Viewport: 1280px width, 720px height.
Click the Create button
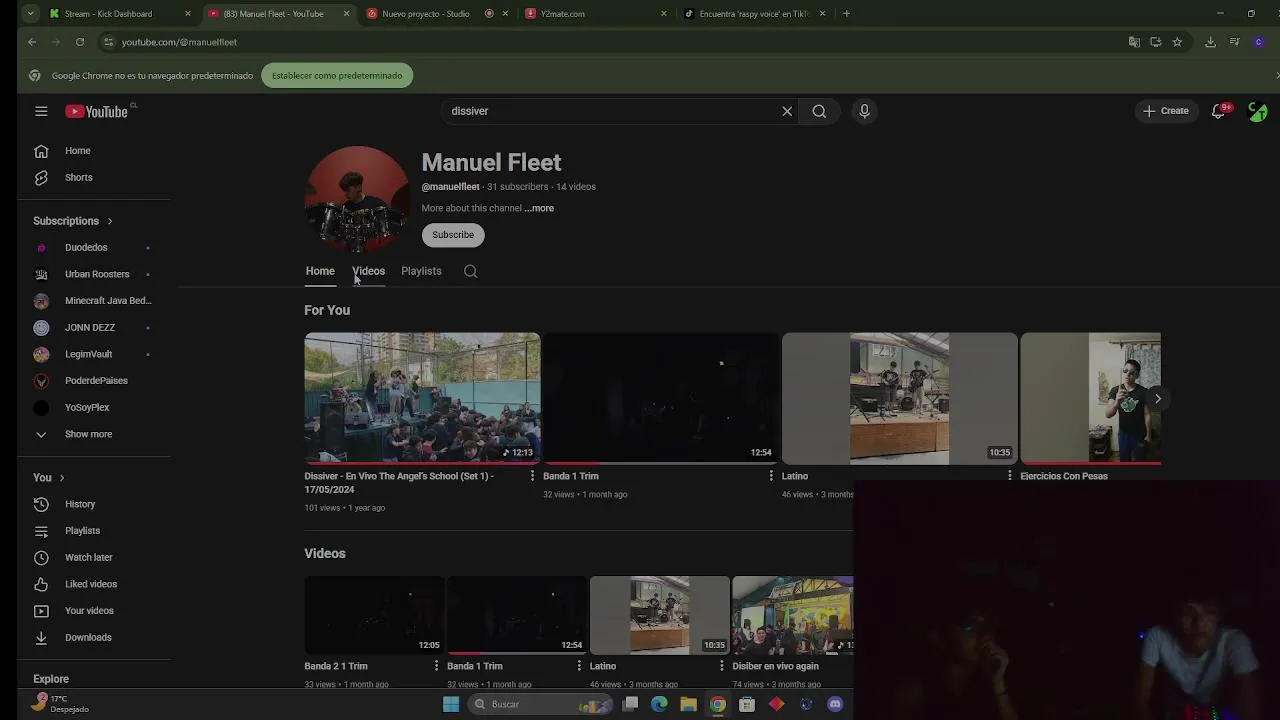(x=1166, y=111)
